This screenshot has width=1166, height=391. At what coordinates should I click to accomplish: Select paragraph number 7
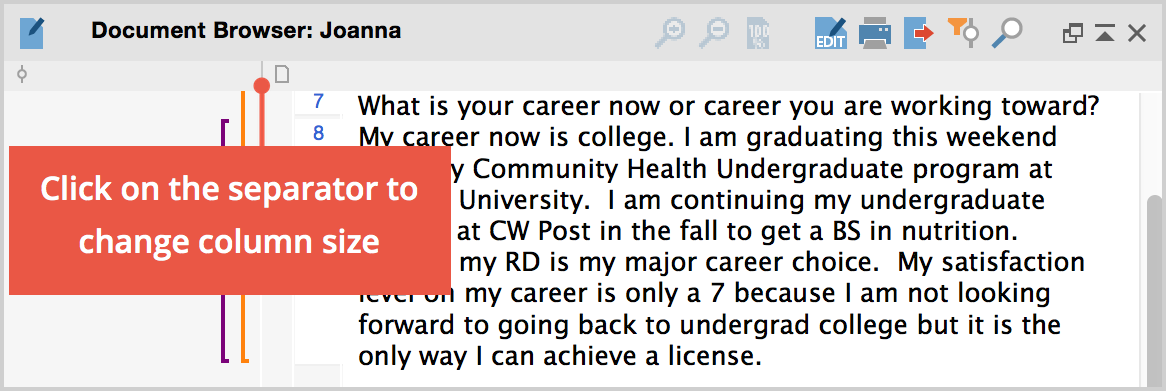[318, 101]
